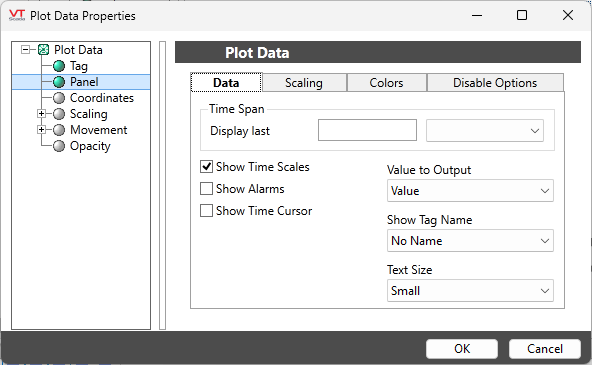Switch to the Colors tab
The image size is (592, 365).
coord(387,83)
